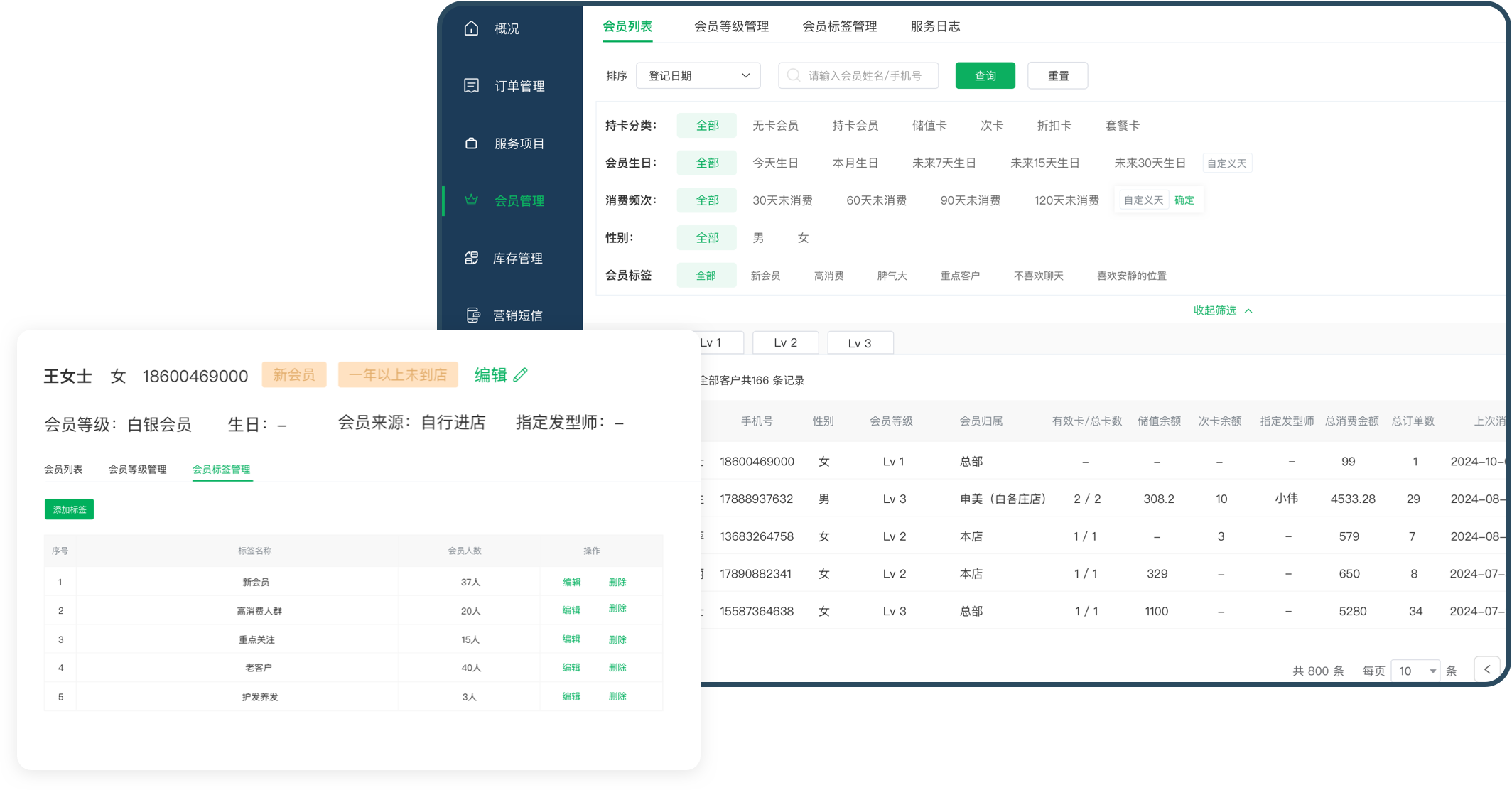Delete the 重点关注 tag row
The height and width of the screenshot is (790, 1512).
(x=617, y=639)
